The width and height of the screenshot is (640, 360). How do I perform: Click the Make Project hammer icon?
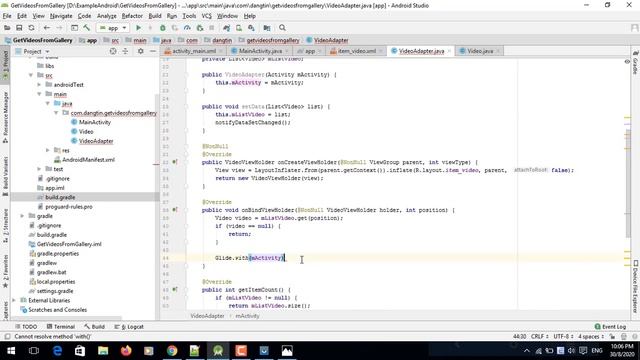[87, 28]
